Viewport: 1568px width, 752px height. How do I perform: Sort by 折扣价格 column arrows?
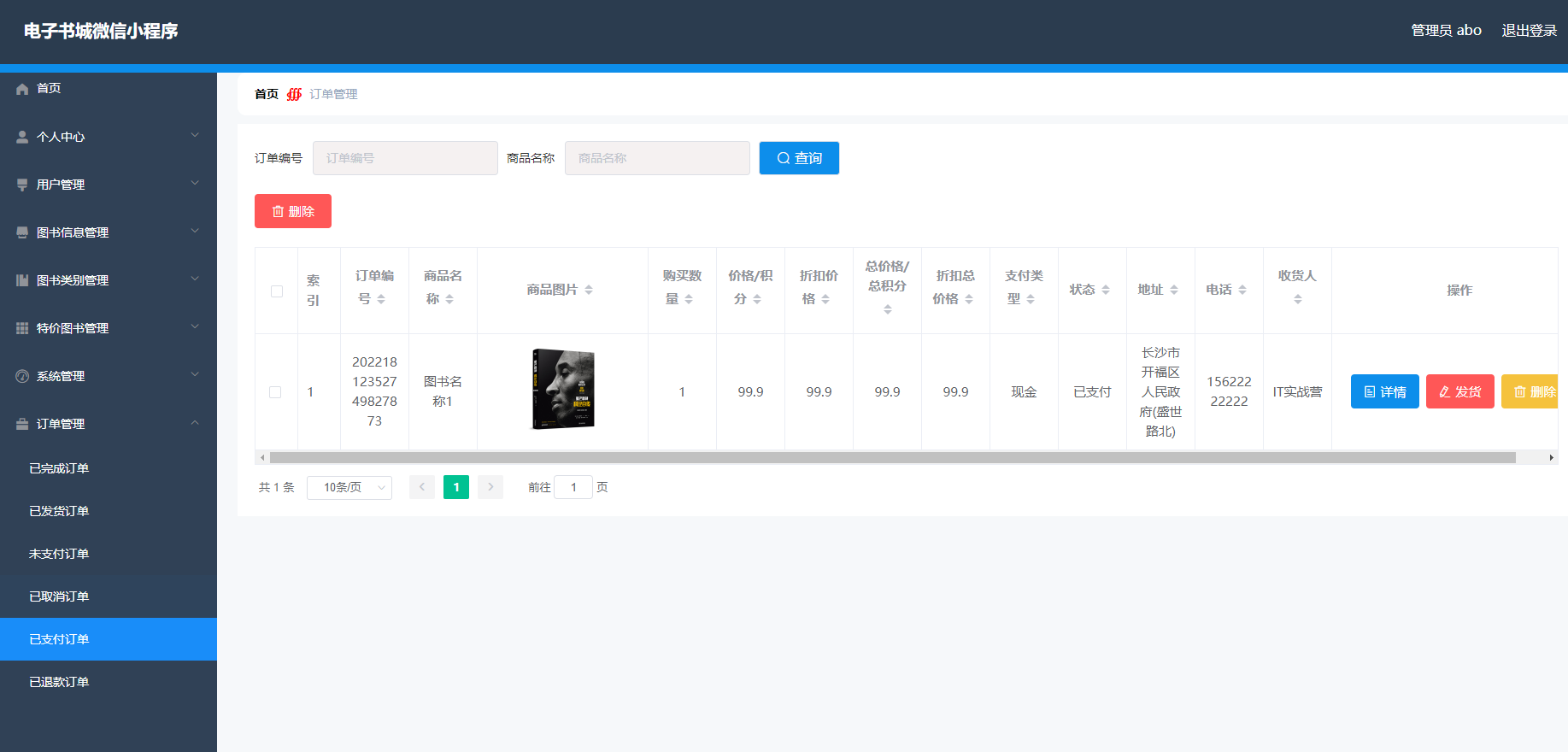click(x=825, y=299)
